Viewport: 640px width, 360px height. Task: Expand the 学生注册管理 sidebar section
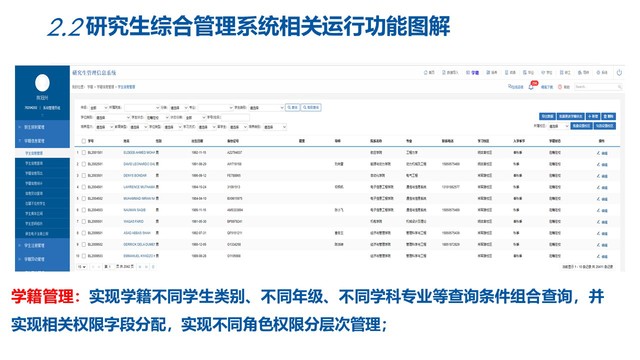coord(42,245)
